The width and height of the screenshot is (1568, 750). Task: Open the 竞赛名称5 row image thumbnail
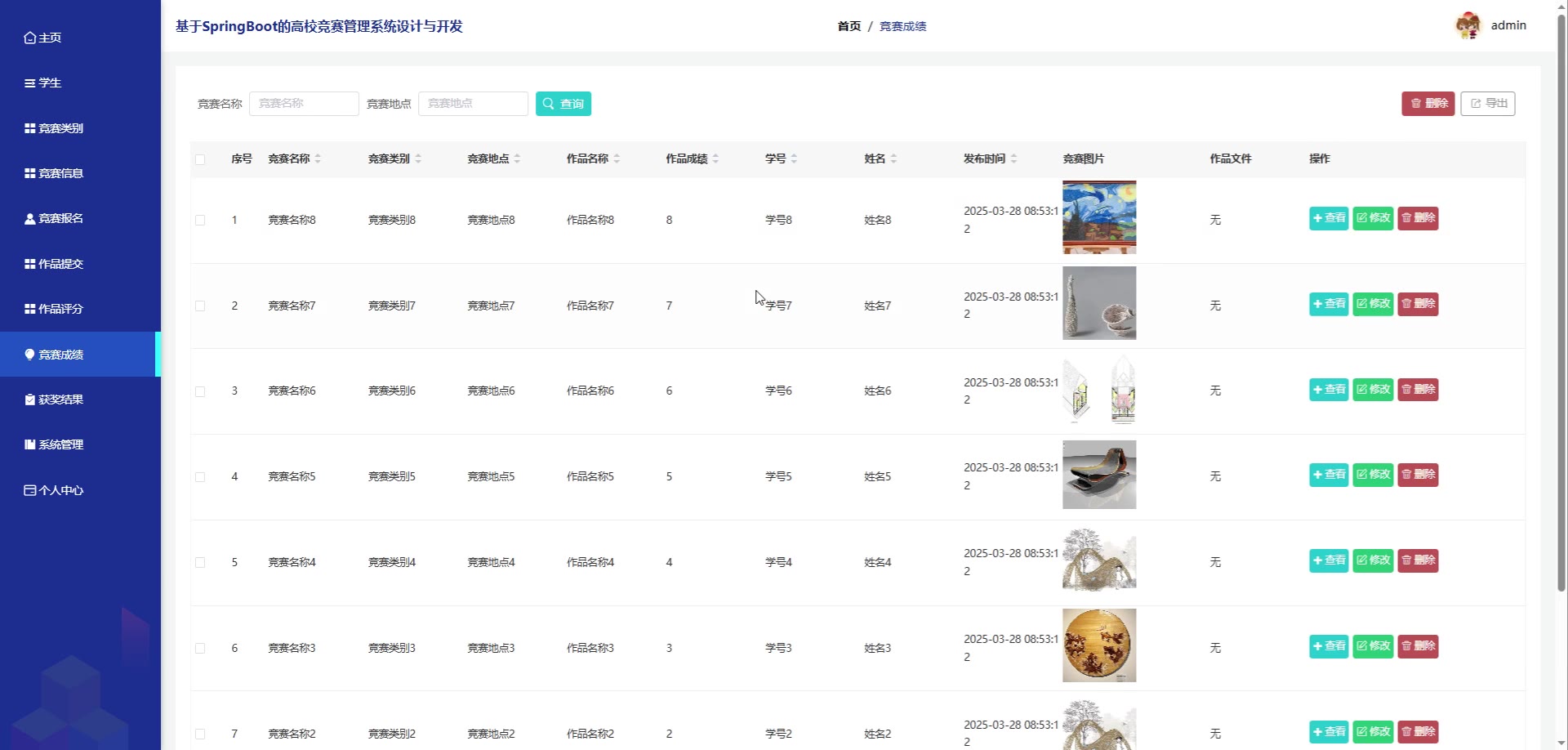click(x=1099, y=475)
